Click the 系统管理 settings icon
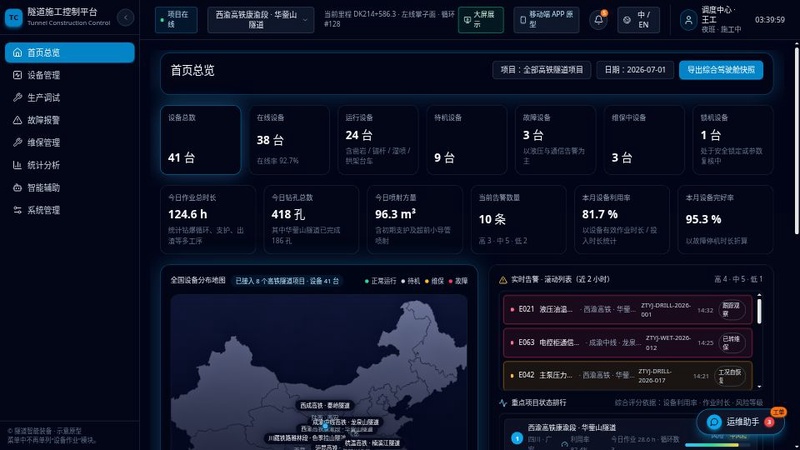Image resolution: width=800 pixels, height=450 pixels. [x=17, y=210]
